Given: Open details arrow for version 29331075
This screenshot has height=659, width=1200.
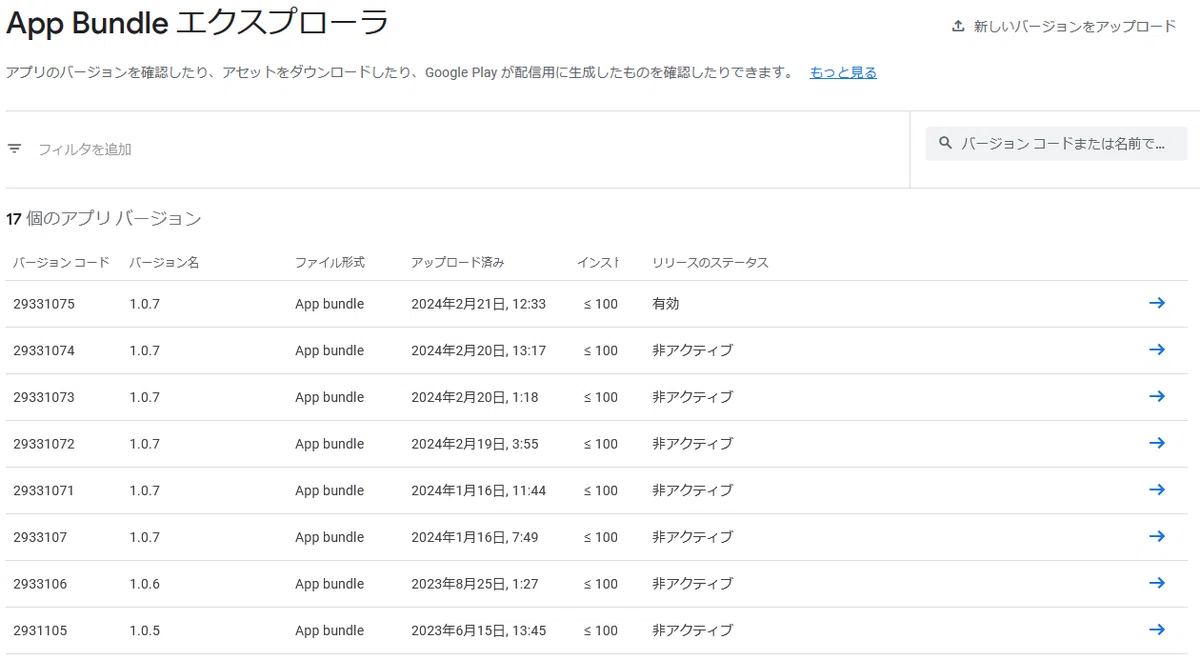Looking at the screenshot, I should pyautogui.click(x=1157, y=303).
